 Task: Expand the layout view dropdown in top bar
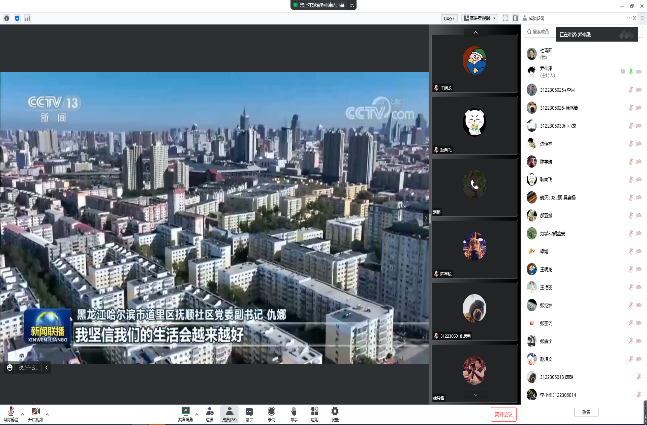480,18
